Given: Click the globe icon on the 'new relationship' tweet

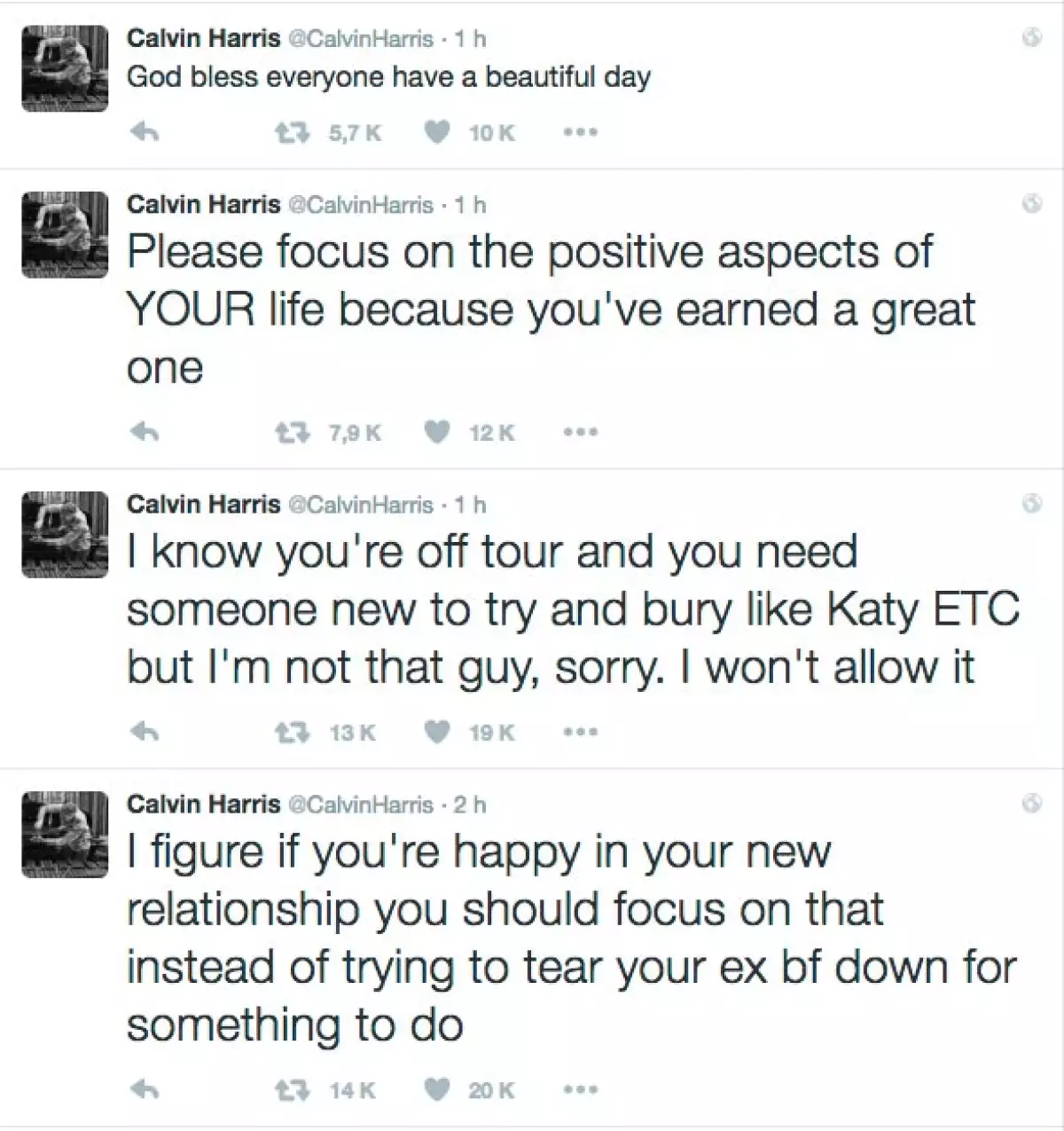Looking at the screenshot, I should (1031, 804).
